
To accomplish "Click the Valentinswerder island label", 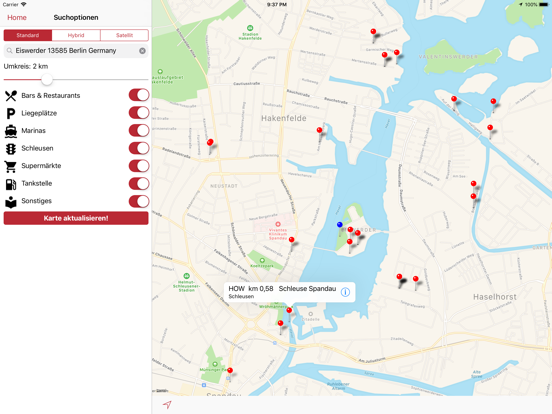I will (448, 56).
